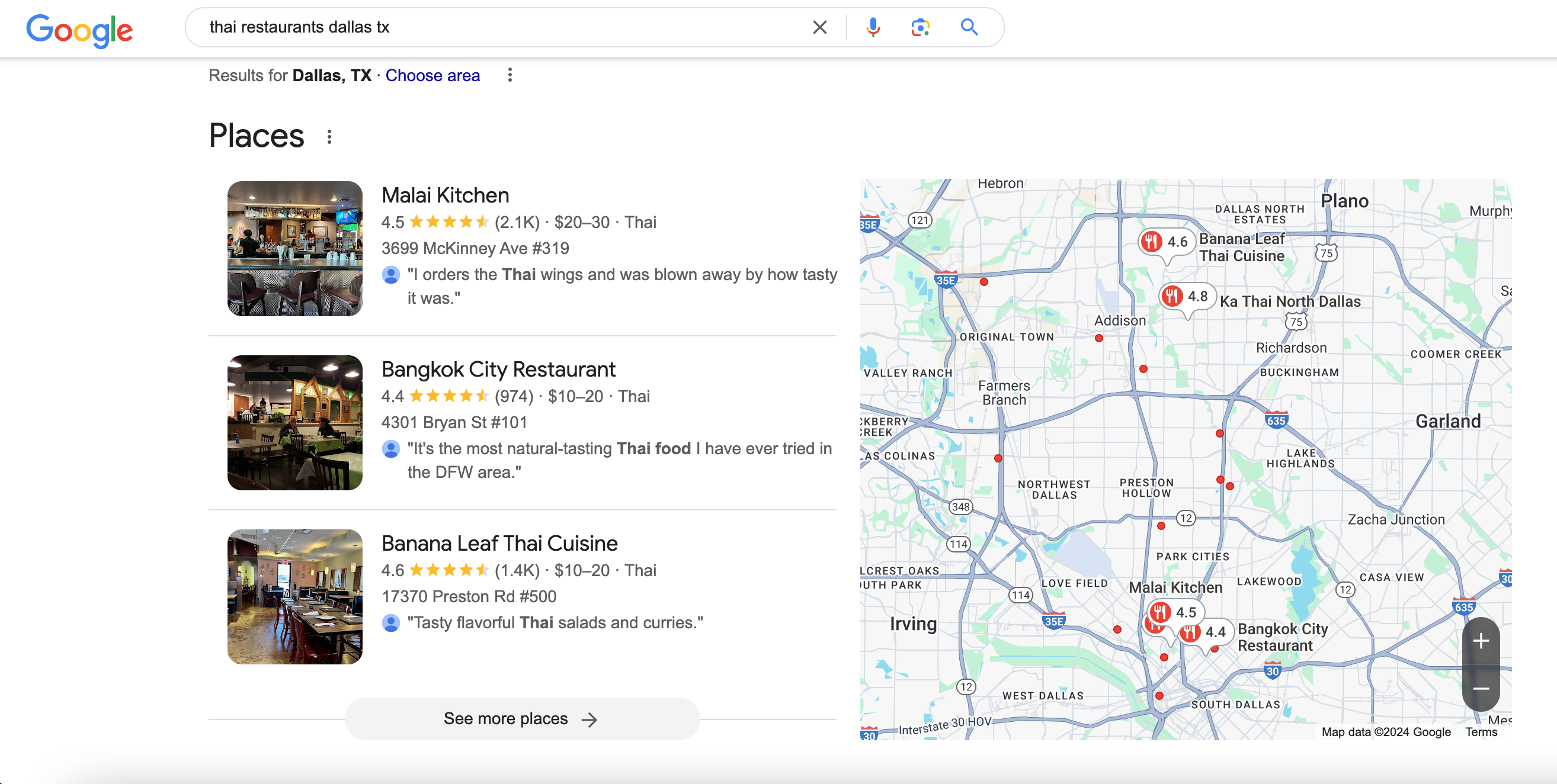Click See more places button

[522, 719]
